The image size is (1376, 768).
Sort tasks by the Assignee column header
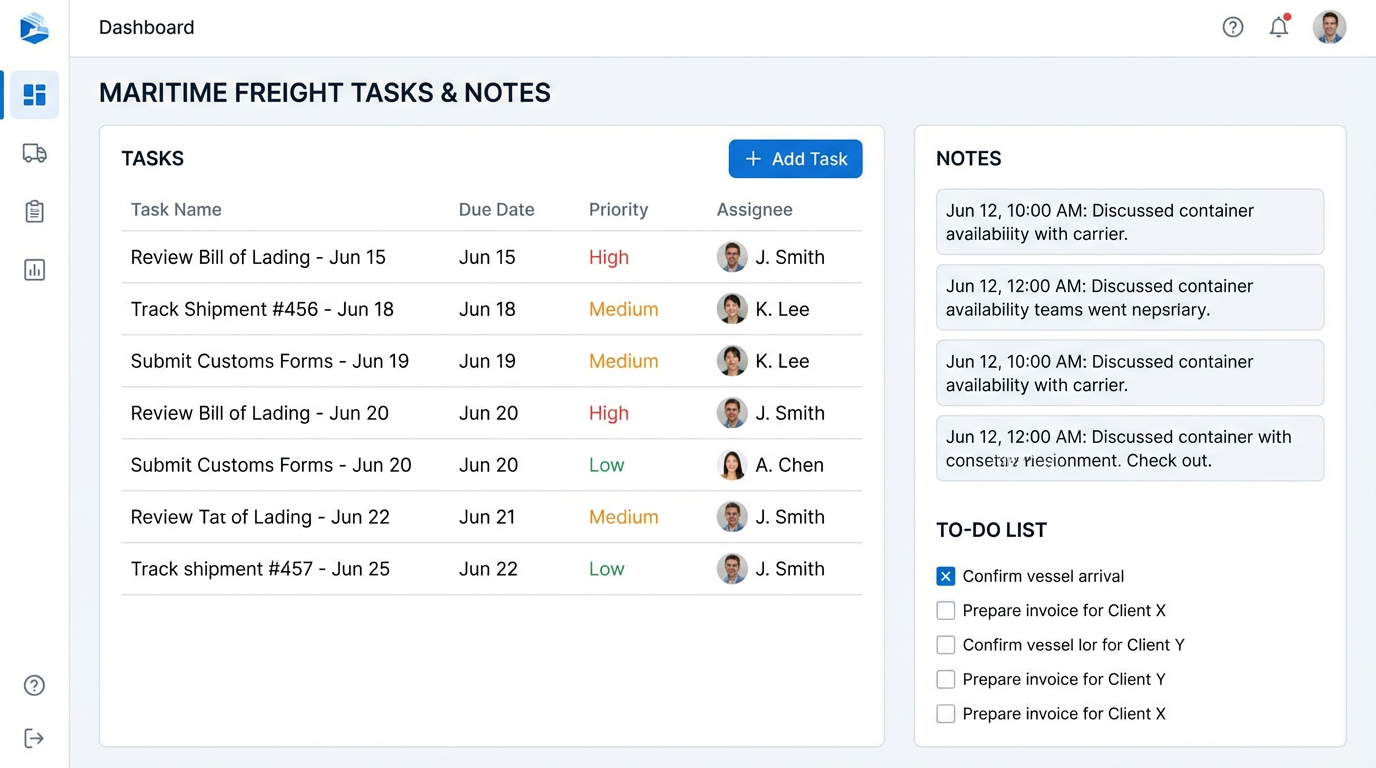754,210
